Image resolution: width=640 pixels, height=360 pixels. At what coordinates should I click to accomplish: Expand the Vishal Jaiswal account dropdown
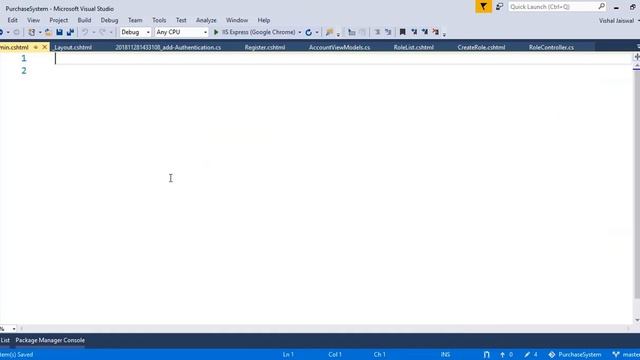click(638, 20)
